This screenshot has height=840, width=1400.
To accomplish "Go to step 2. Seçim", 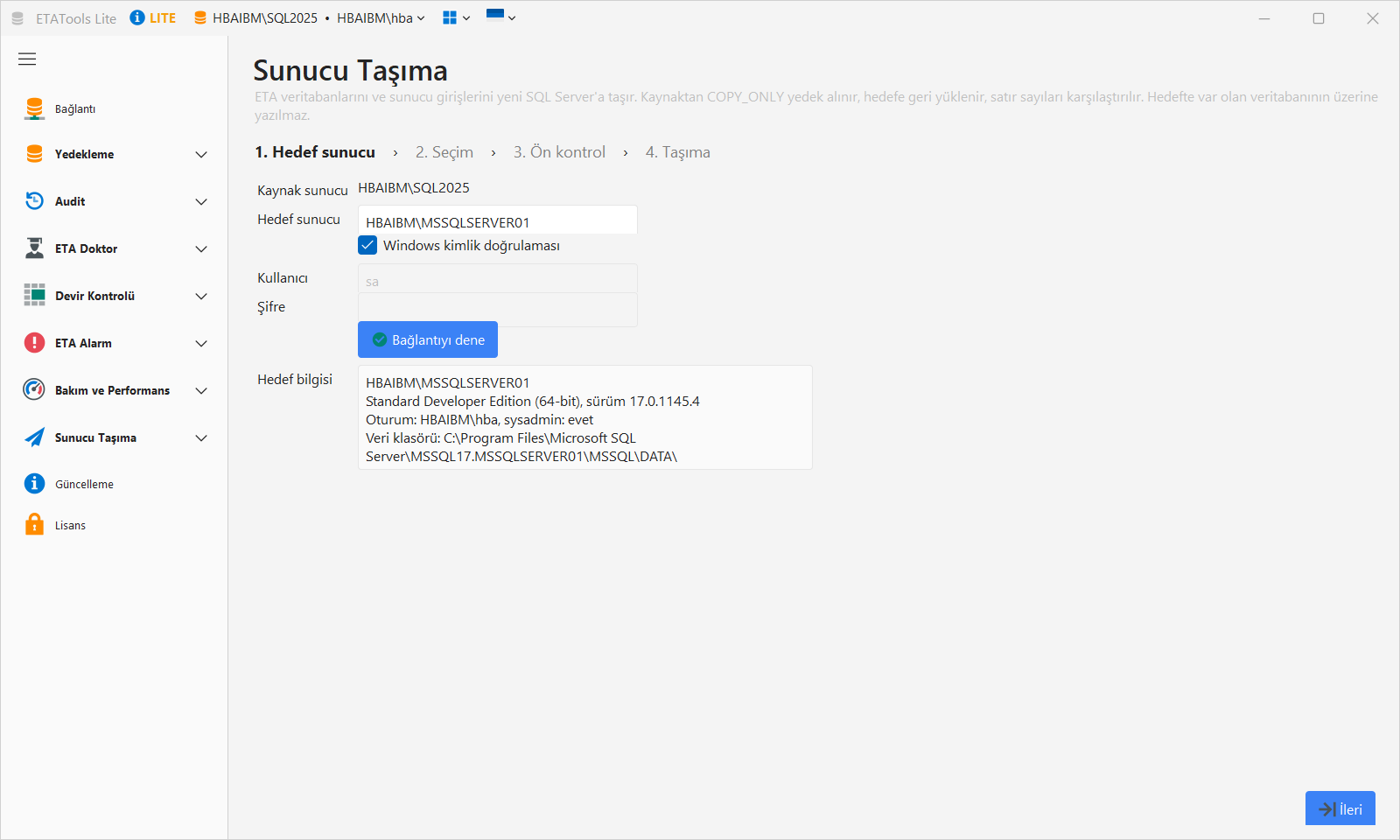I will click(x=444, y=152).
